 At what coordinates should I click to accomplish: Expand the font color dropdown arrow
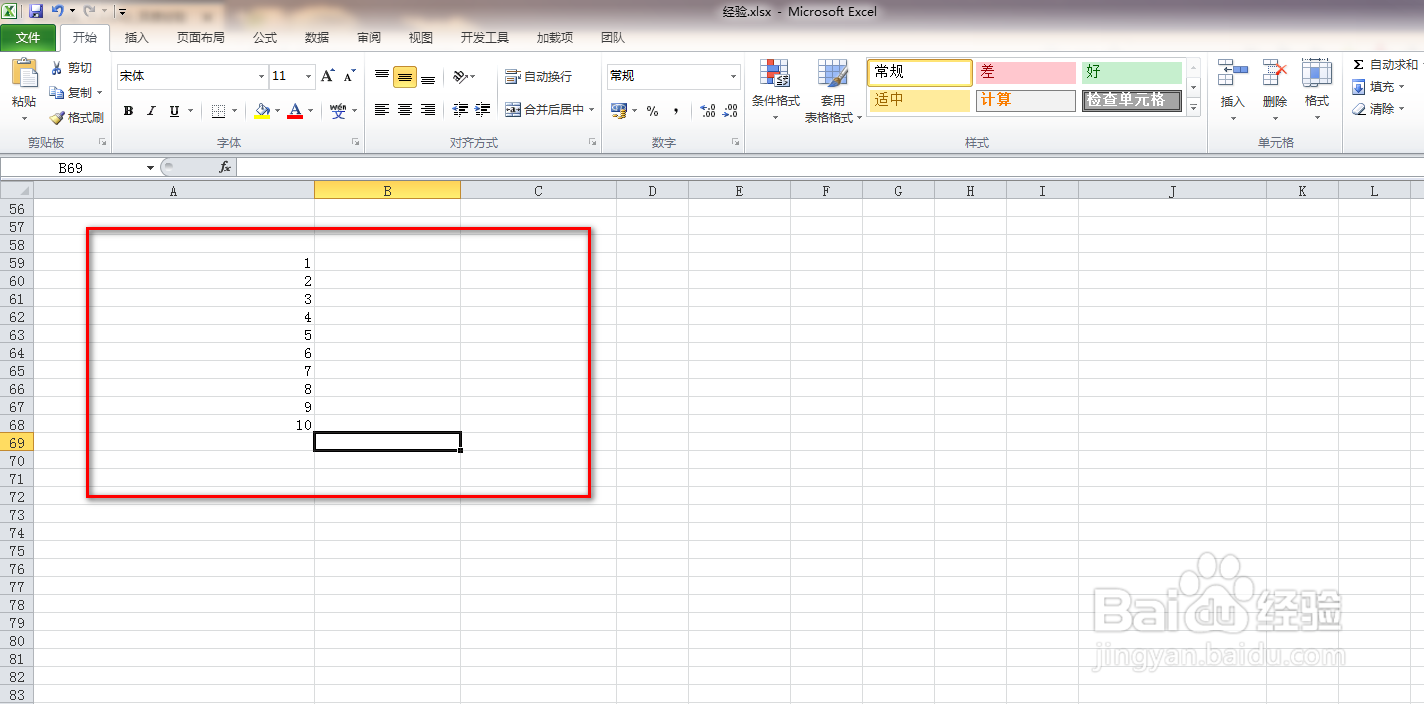click(310, 111)
